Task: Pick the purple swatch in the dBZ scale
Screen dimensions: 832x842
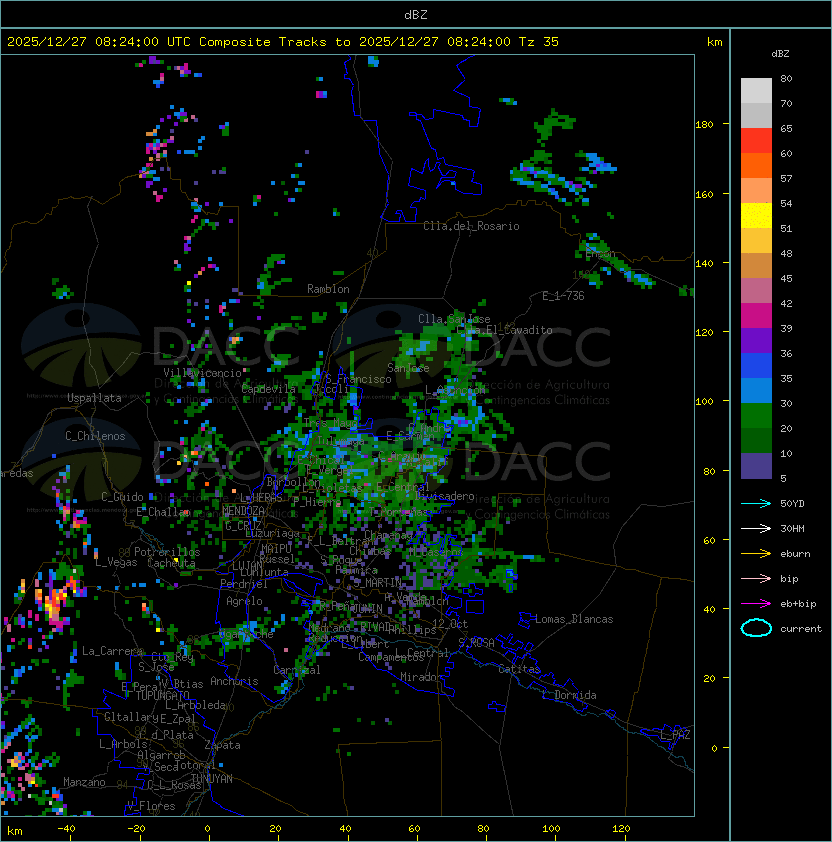Action: (756, 340)
